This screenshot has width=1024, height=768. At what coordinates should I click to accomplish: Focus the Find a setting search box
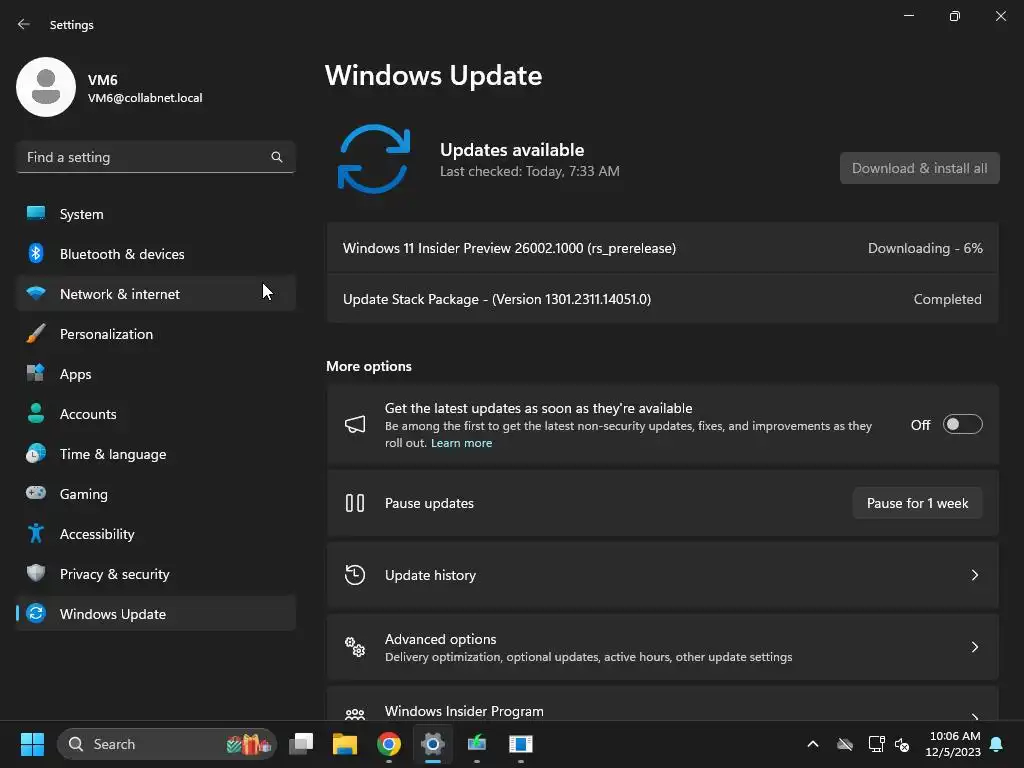[x=156, y=157]
